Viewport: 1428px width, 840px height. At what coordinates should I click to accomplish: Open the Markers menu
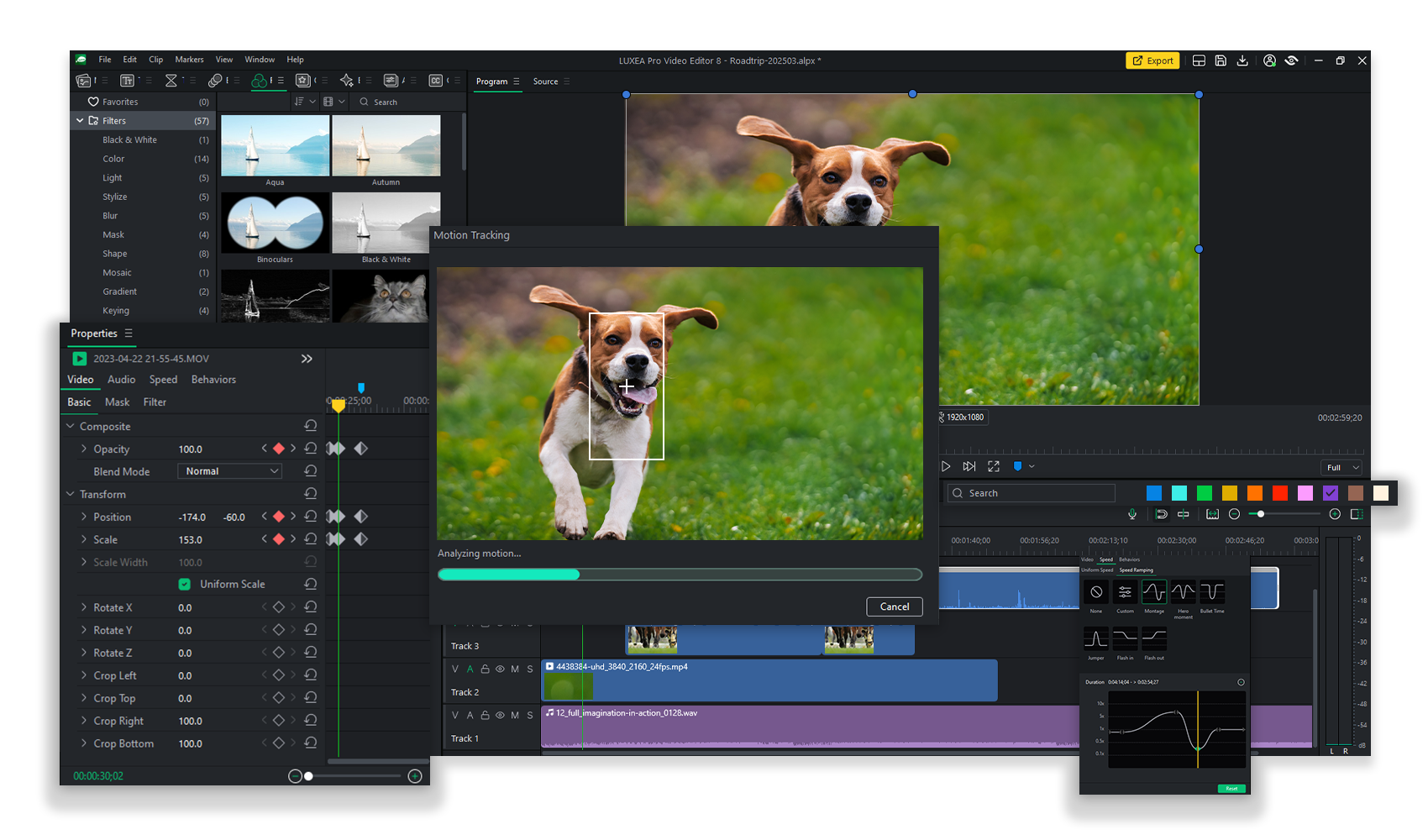(x=189, y=60)
